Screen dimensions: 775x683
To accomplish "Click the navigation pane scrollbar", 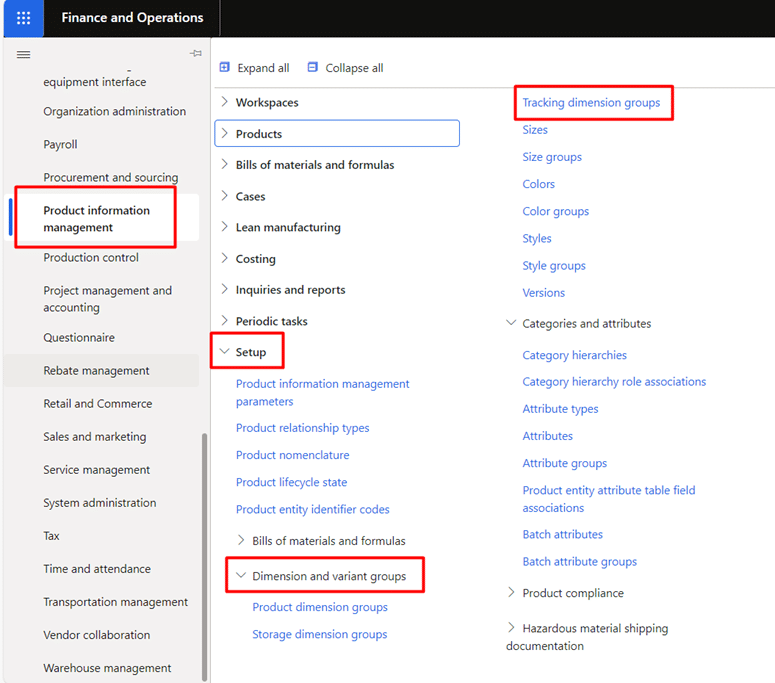I will [204, 557].
